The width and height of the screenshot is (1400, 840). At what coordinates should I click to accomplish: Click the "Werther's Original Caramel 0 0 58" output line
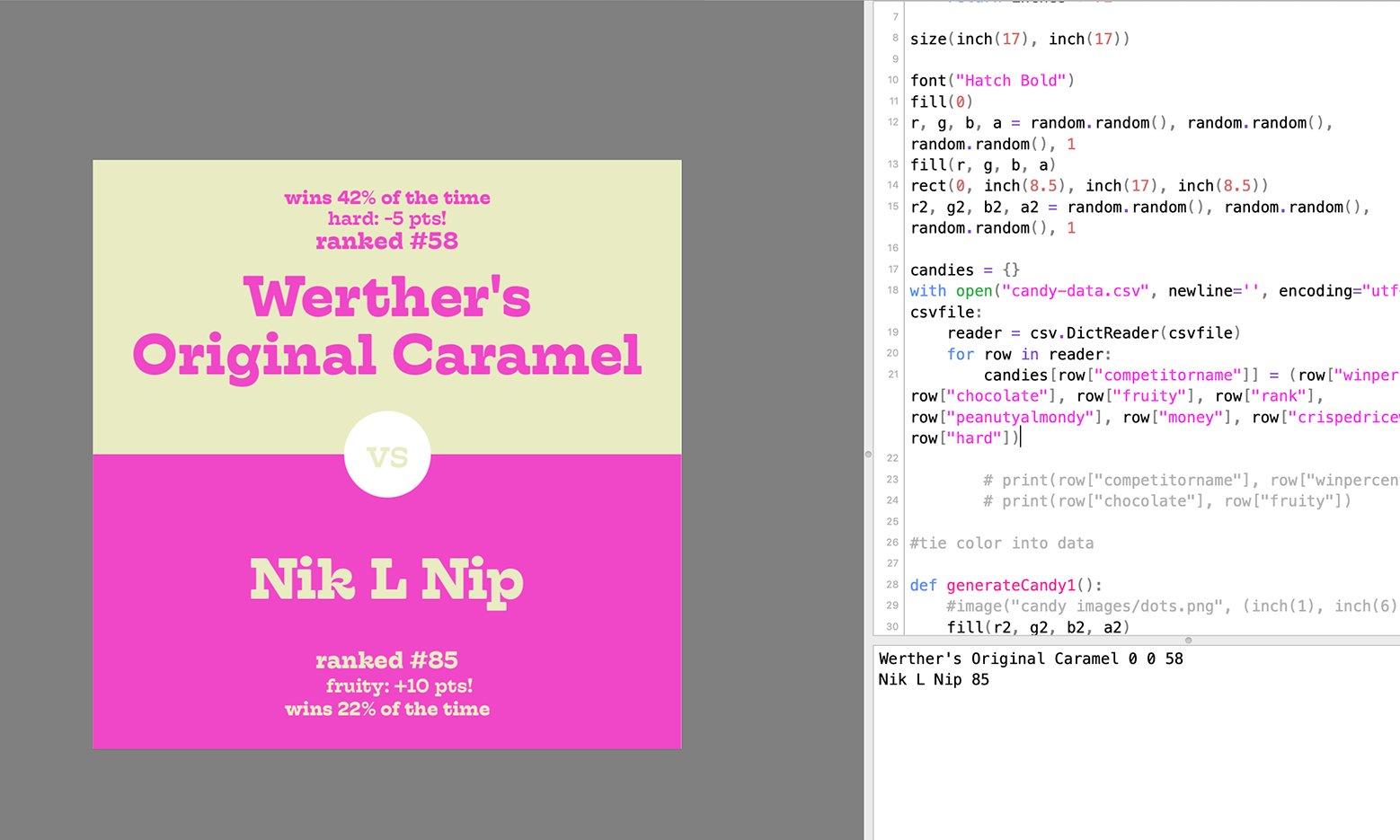pos(1031,659)
